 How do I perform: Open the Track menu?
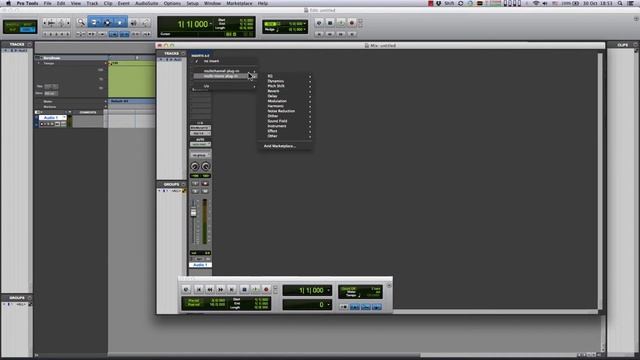[x=92, y=3]
